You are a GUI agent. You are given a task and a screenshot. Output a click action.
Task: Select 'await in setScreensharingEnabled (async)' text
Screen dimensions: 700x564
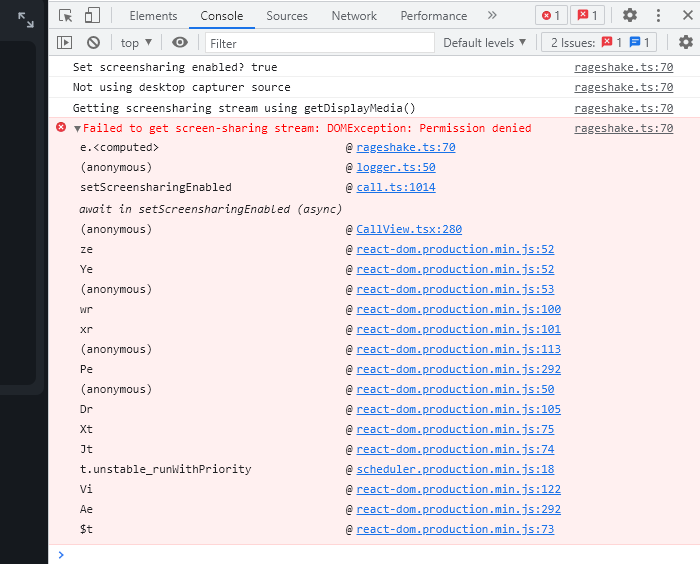pyautogui.click(x=210, y=209)
